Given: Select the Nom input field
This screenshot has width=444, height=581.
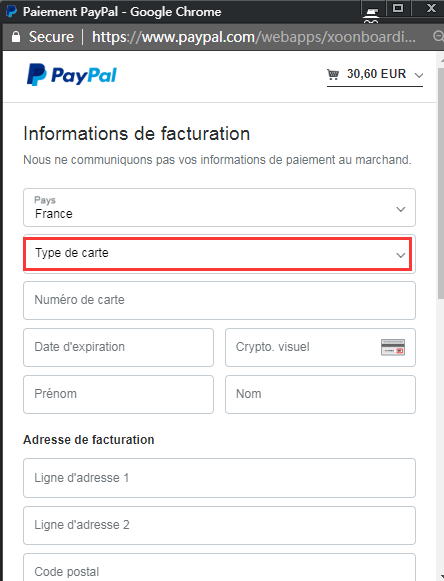Looking at the screenshot, I should tap(320, 394).
